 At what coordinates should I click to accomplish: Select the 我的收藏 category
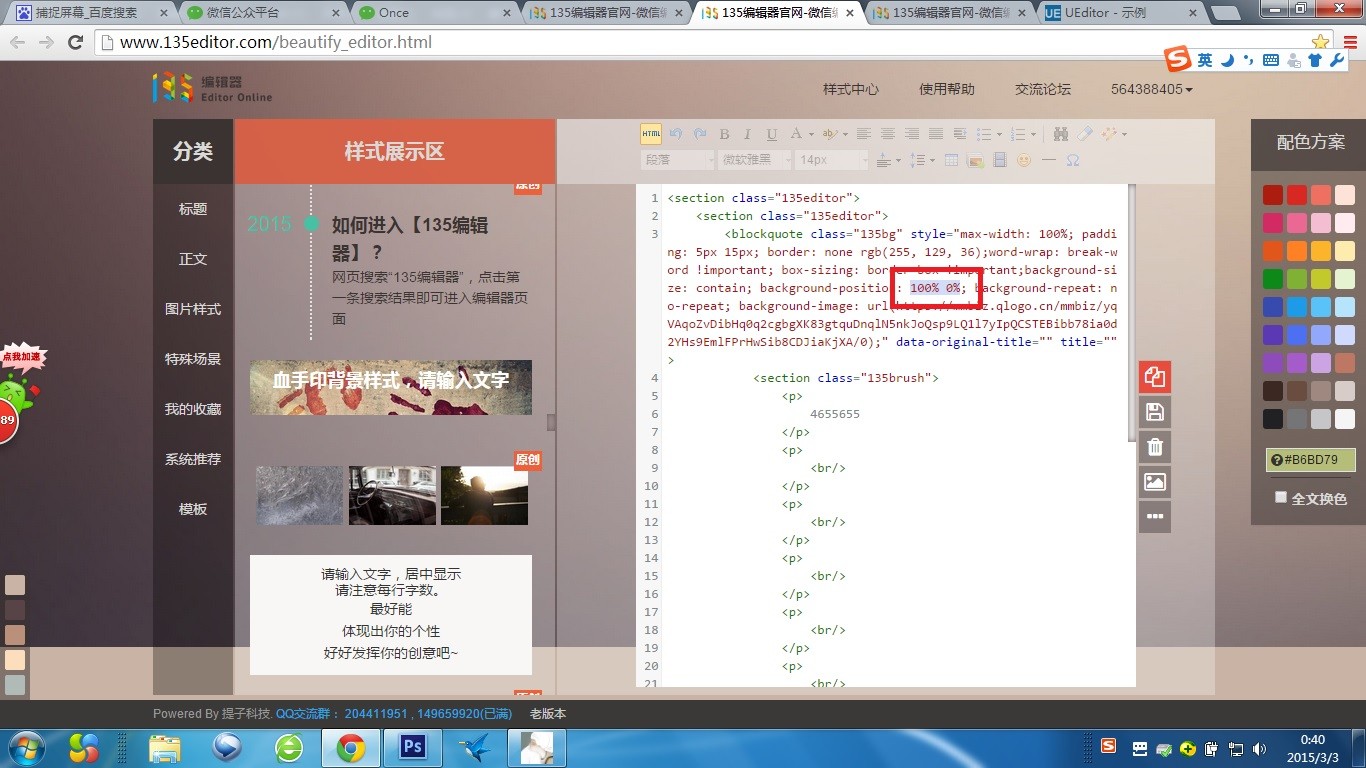point(193,409)
